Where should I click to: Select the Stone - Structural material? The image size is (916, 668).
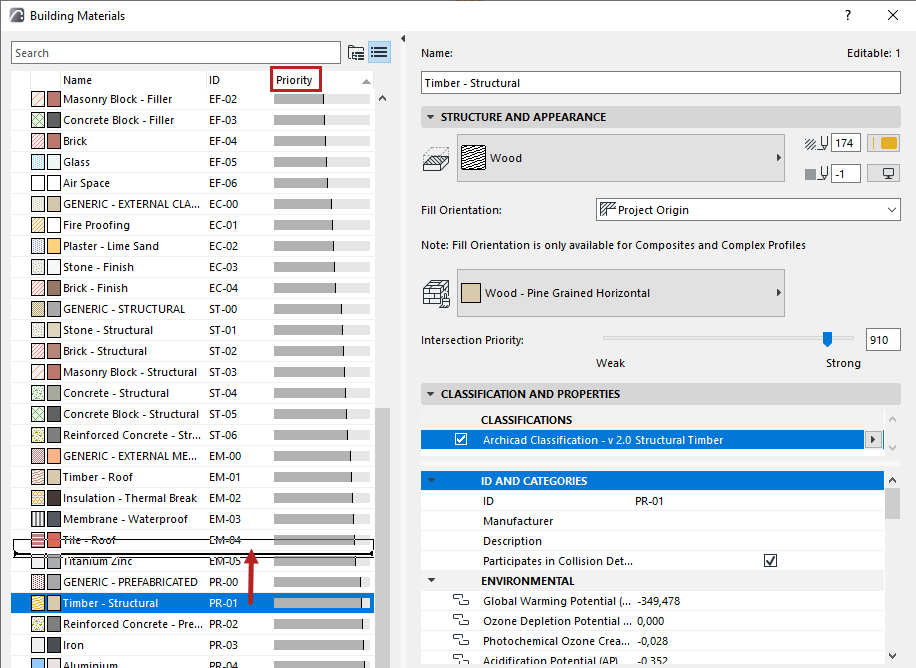click(192, 330)
